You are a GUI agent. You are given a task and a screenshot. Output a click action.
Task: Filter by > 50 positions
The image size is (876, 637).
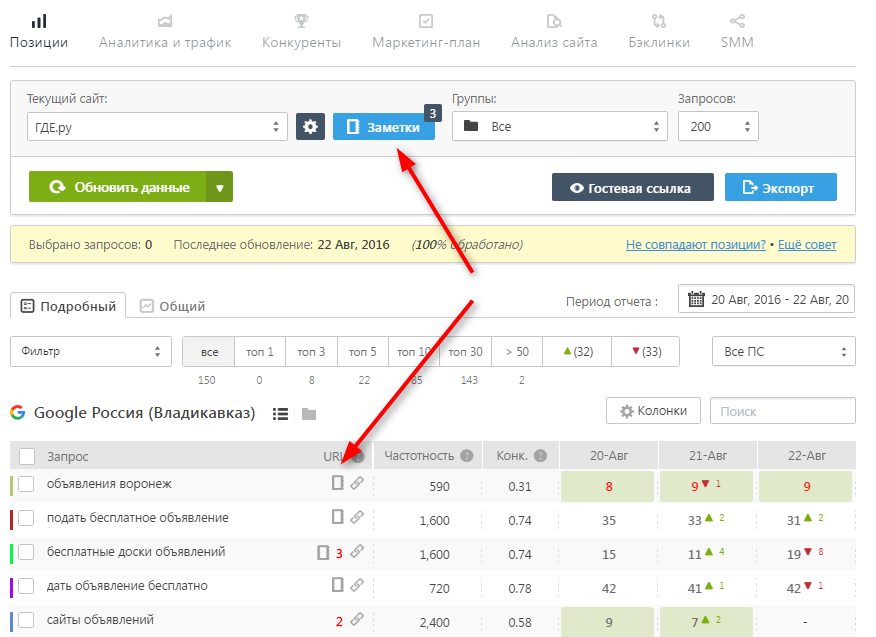[517, 352]
